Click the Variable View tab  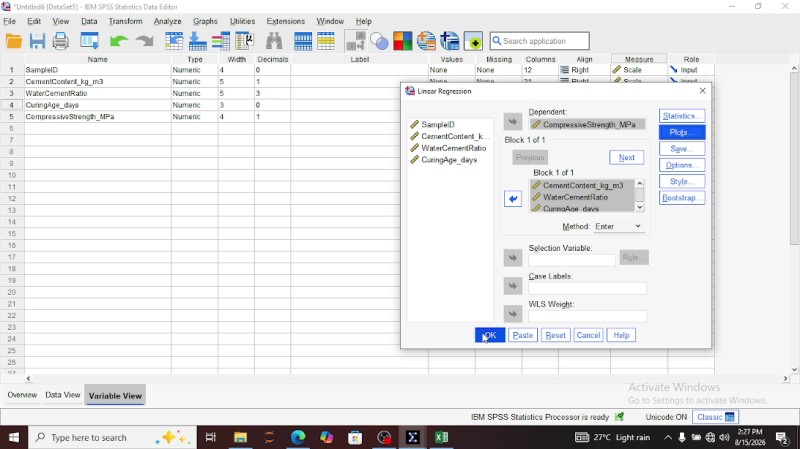pyautogui.click(x=115, y=395)
